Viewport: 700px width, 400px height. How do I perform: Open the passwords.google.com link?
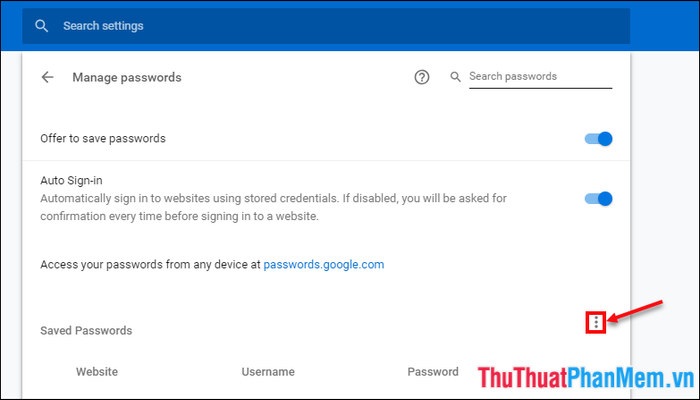[x=324, y=264]
